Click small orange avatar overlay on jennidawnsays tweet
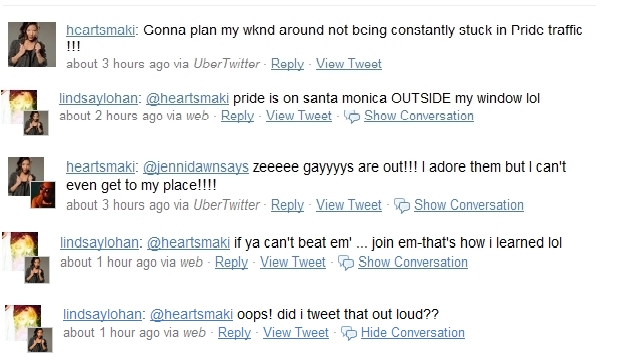 [x=43, y=194]
